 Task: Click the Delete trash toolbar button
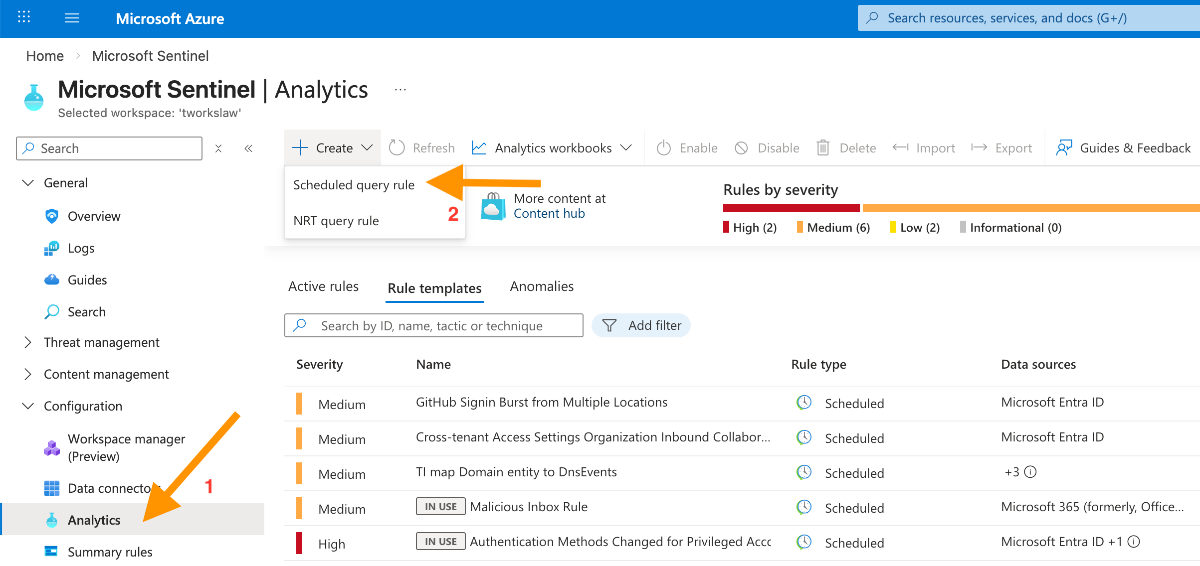coord(846,148)
